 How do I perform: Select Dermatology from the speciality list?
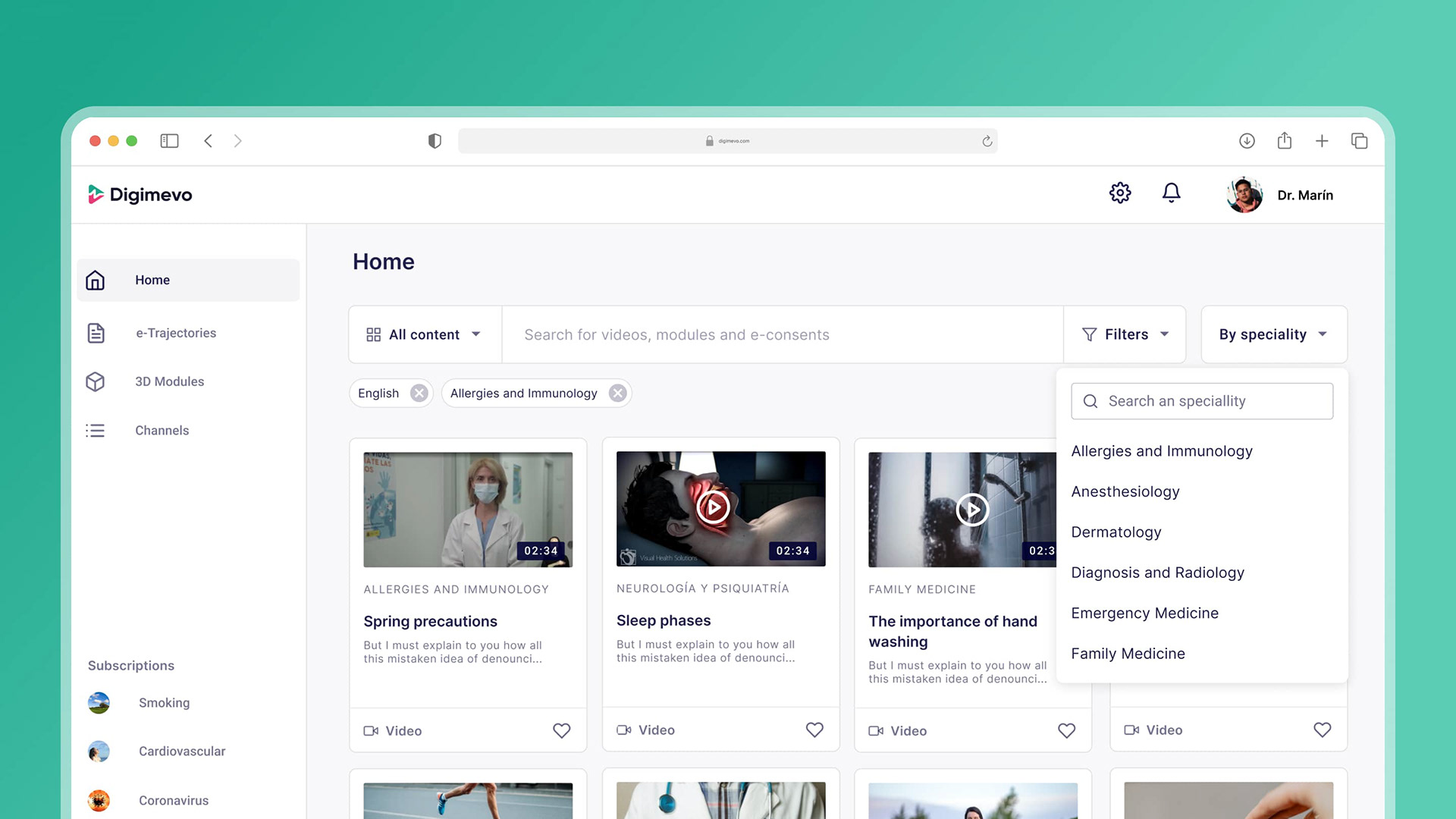[x=1116, y=532]
